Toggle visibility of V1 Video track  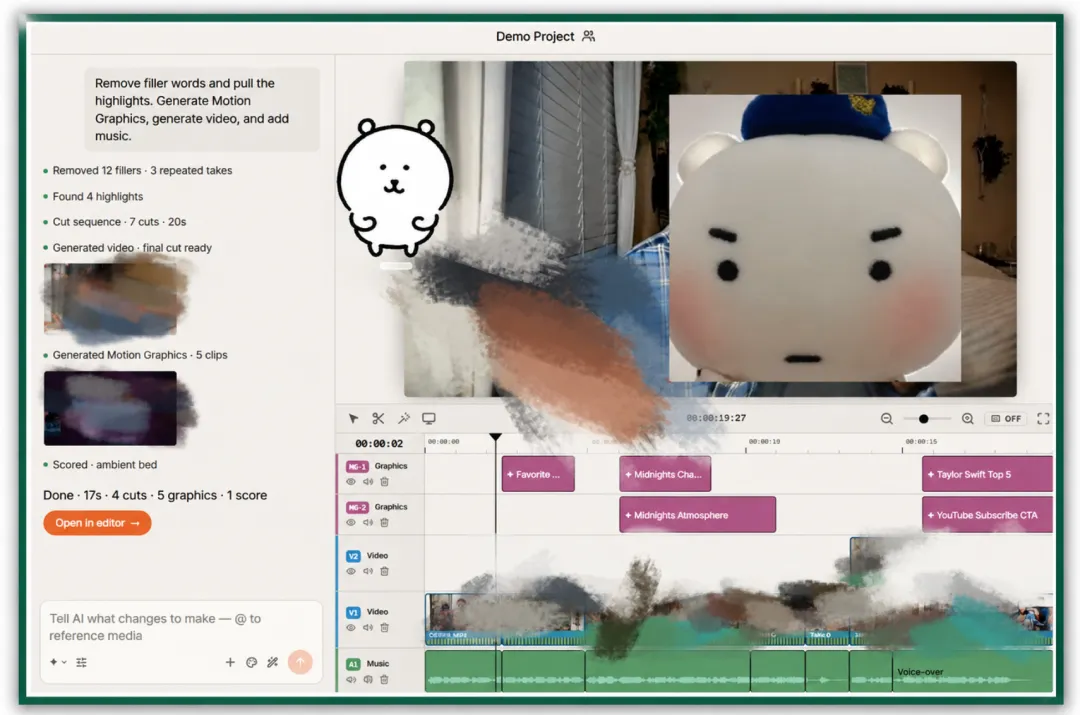tap(351, 628)
